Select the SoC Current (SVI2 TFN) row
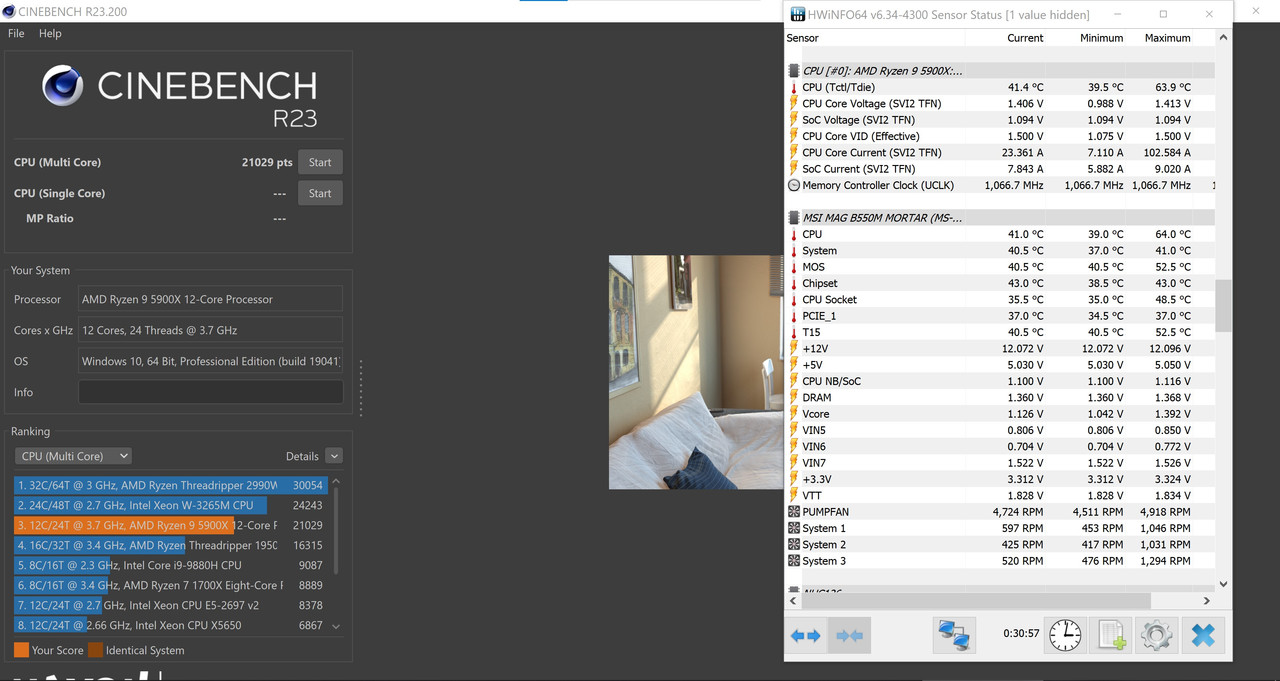1280x681 pixels. pos(1001,169)
